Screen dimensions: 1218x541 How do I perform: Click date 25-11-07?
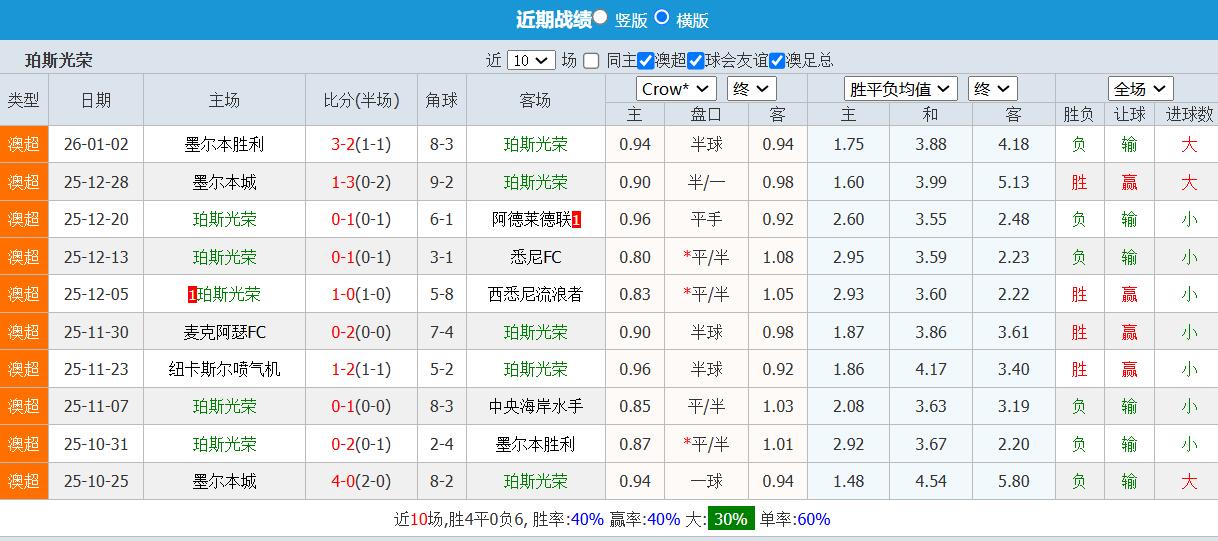[96, 406]
